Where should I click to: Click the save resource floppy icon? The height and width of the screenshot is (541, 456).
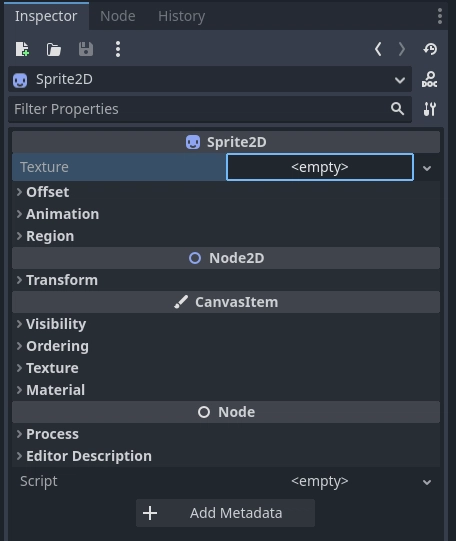tap(86, 49)
